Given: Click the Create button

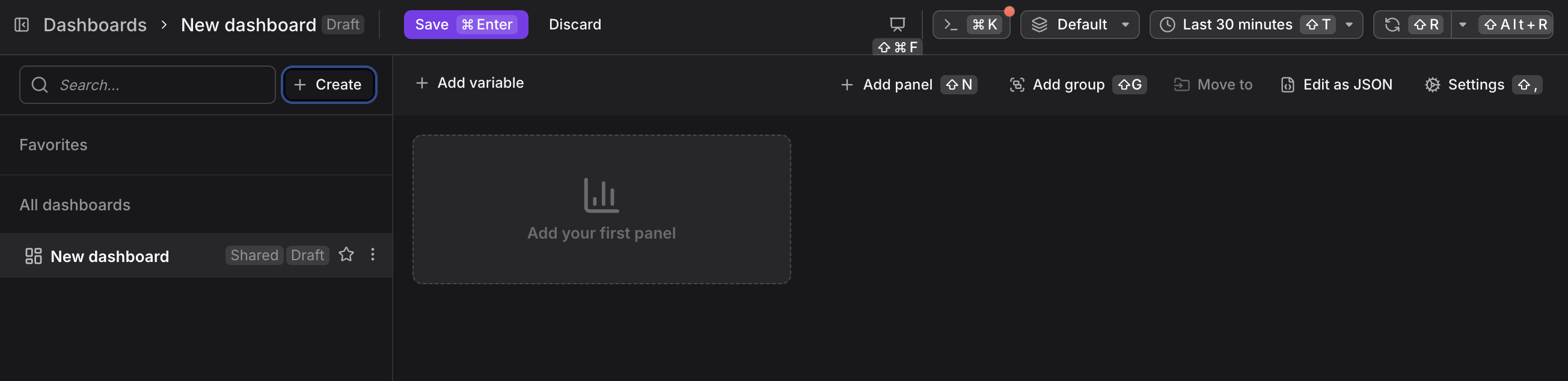Looking at the screenshot, I should 329,85.
